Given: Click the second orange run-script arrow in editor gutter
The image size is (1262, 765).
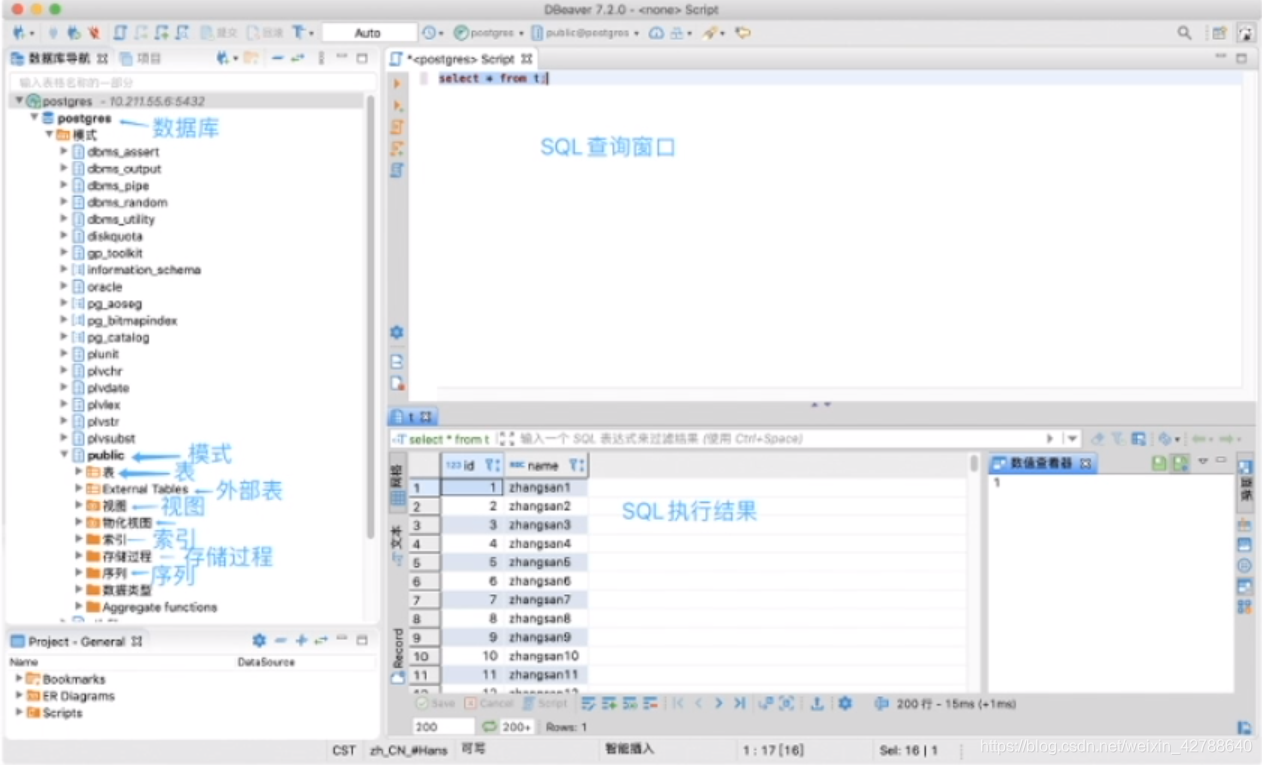Looking at the screenshot, I should [397, 105].
